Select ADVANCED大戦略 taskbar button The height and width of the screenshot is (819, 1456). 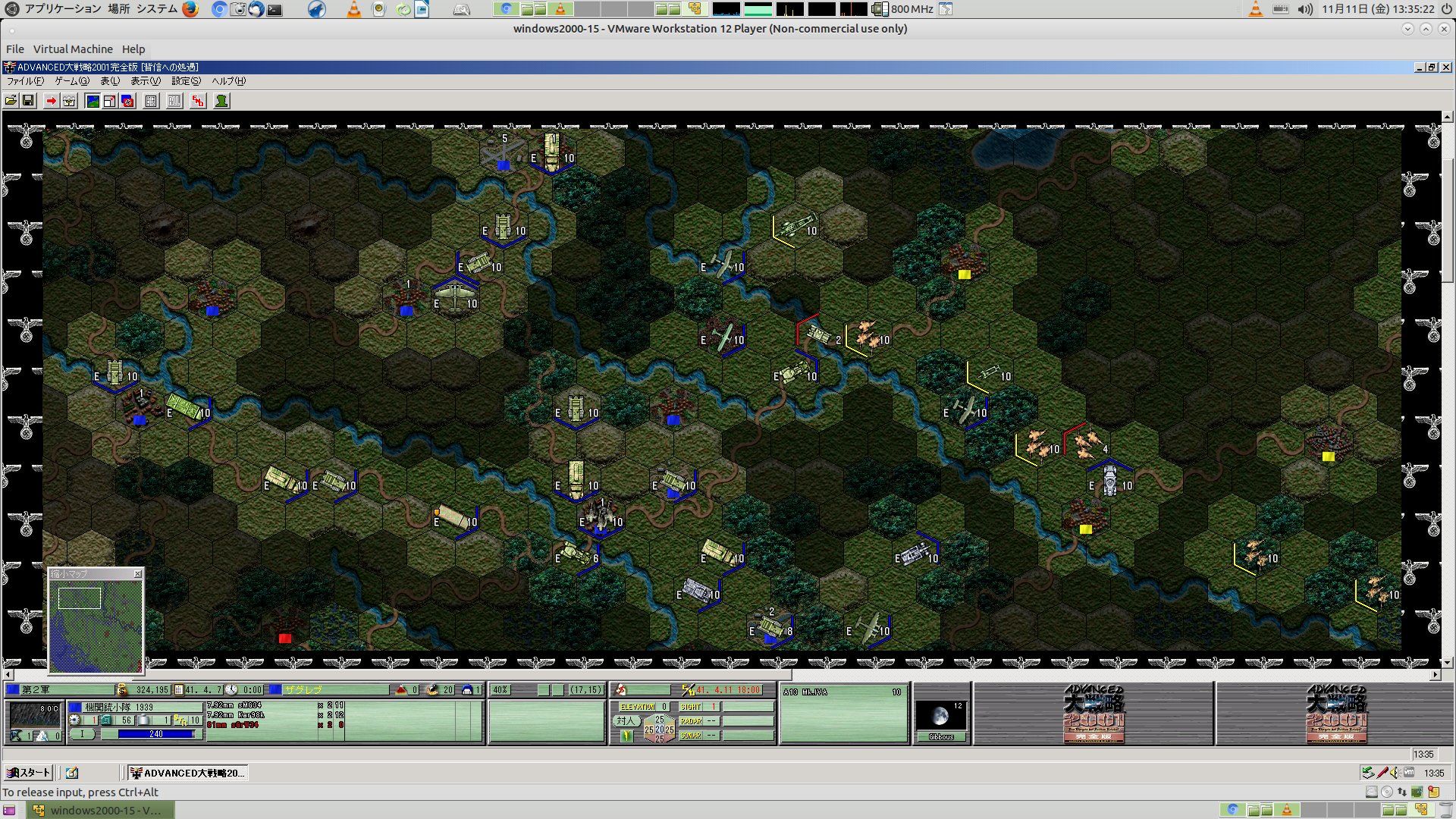click(x=187, y=773)
